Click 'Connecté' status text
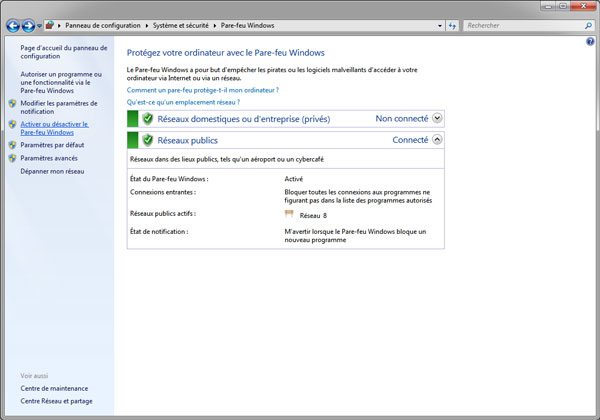The height and width of the screenshot is (420, 600). (x=410, y=140)
